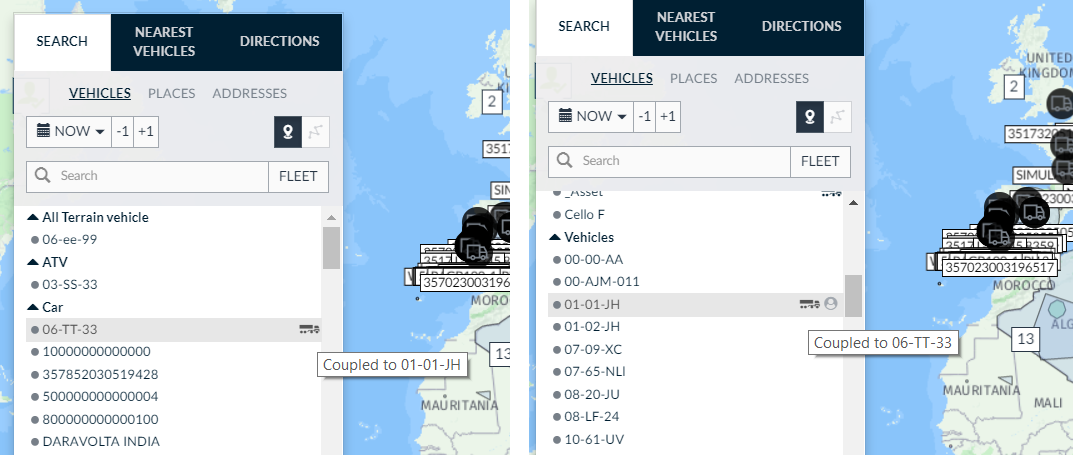Click the trailer icon on the 01-01-JH row
The width and height of the screenshot is (1073, 455).
(x=809, y=303)
